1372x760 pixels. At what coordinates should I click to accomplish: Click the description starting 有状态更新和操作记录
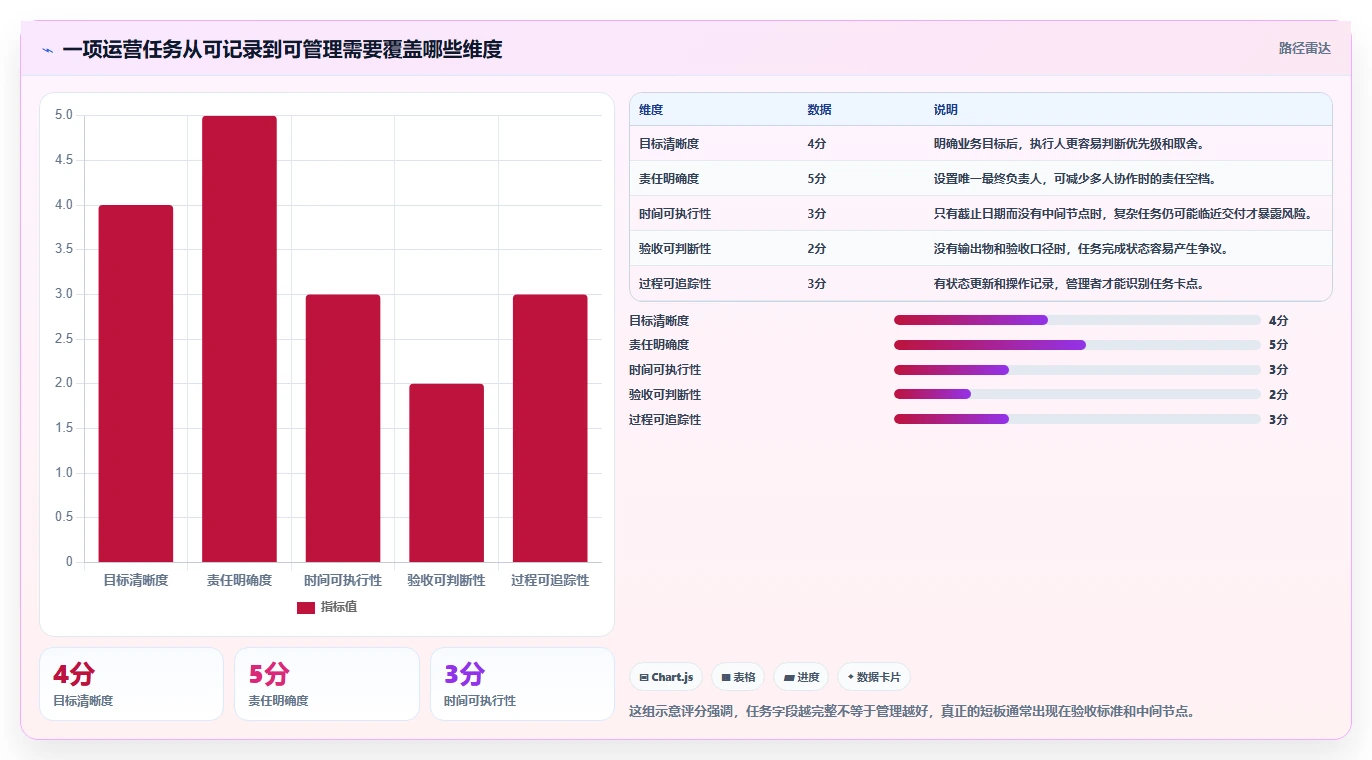pyautogui.click(x=1069, y=284)
